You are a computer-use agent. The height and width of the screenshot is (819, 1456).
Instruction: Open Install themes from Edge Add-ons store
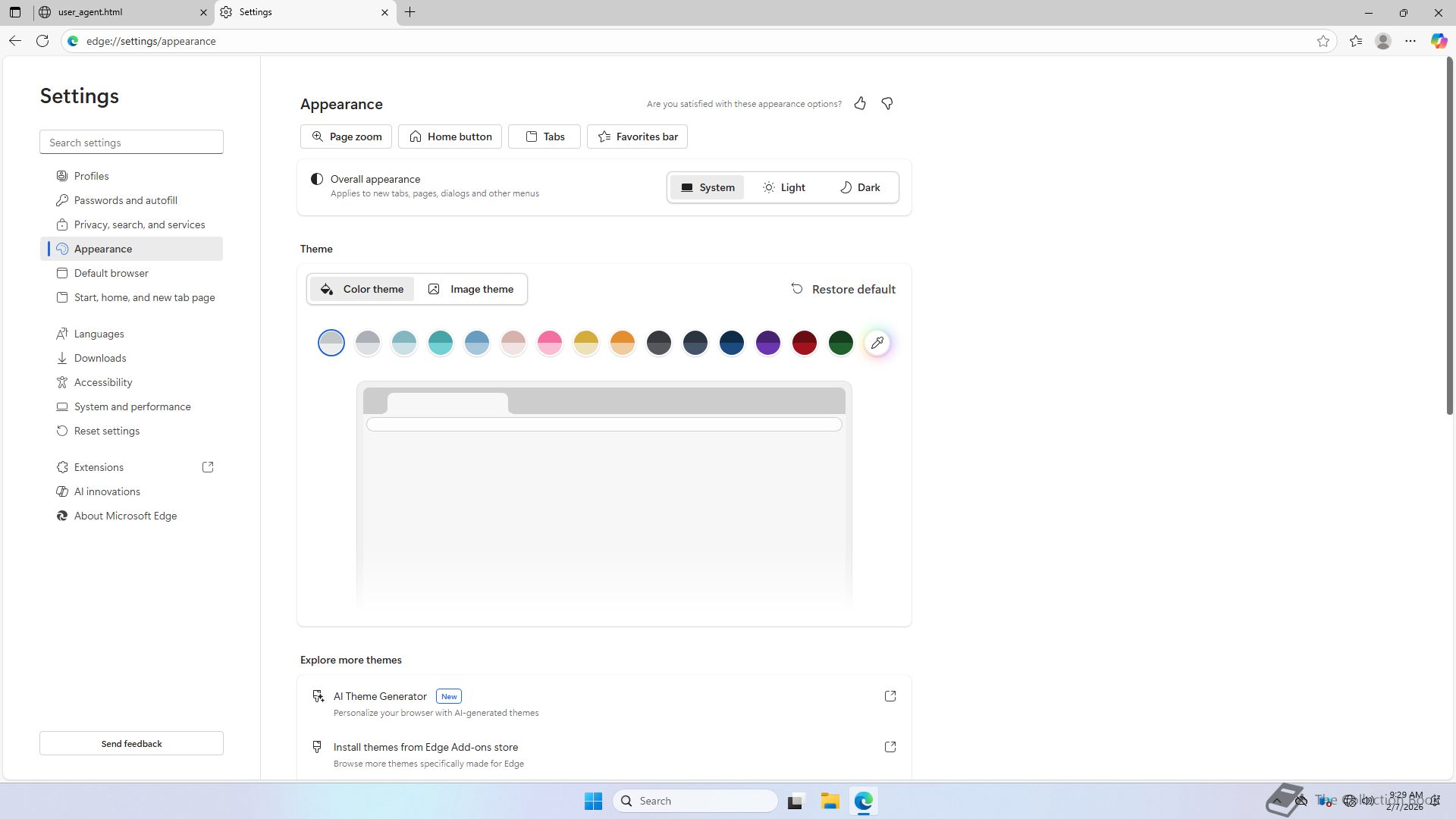(x=425, y=747)
